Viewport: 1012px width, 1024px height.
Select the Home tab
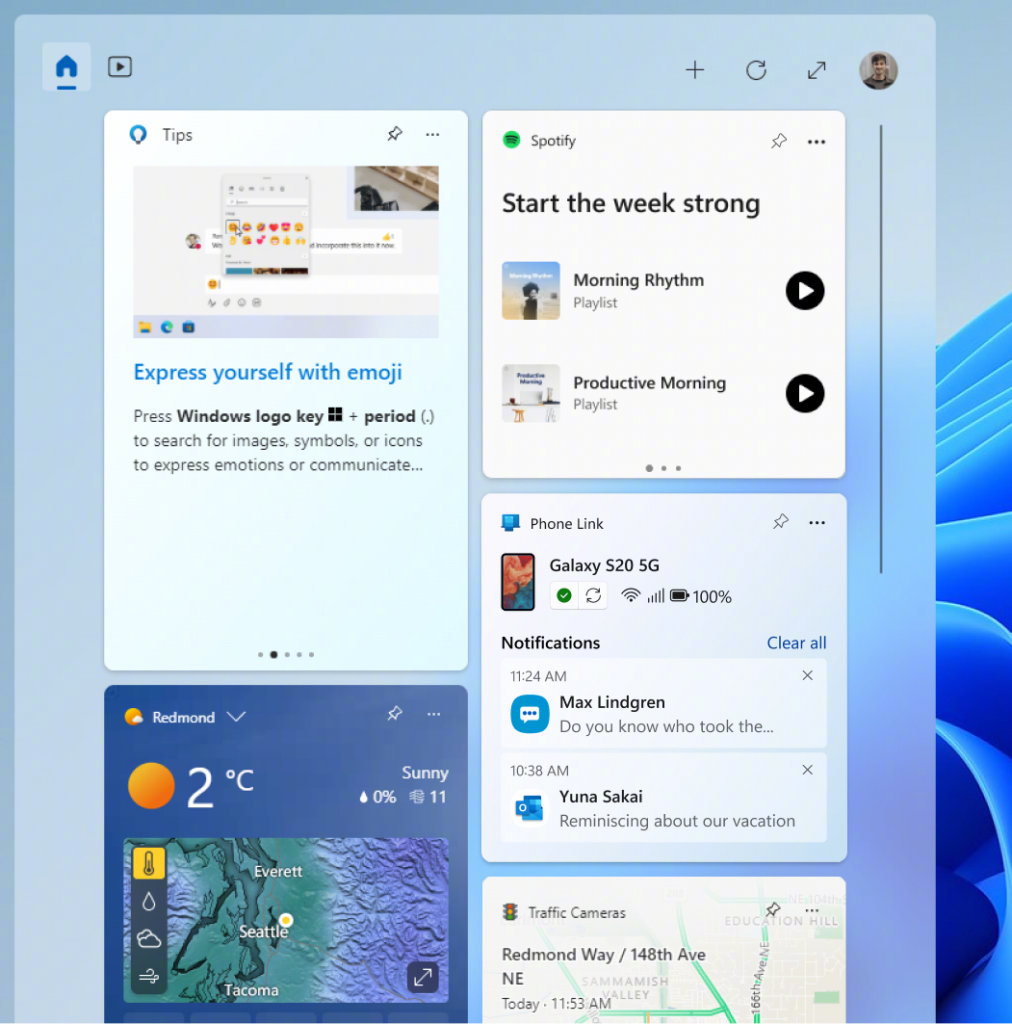66,67
